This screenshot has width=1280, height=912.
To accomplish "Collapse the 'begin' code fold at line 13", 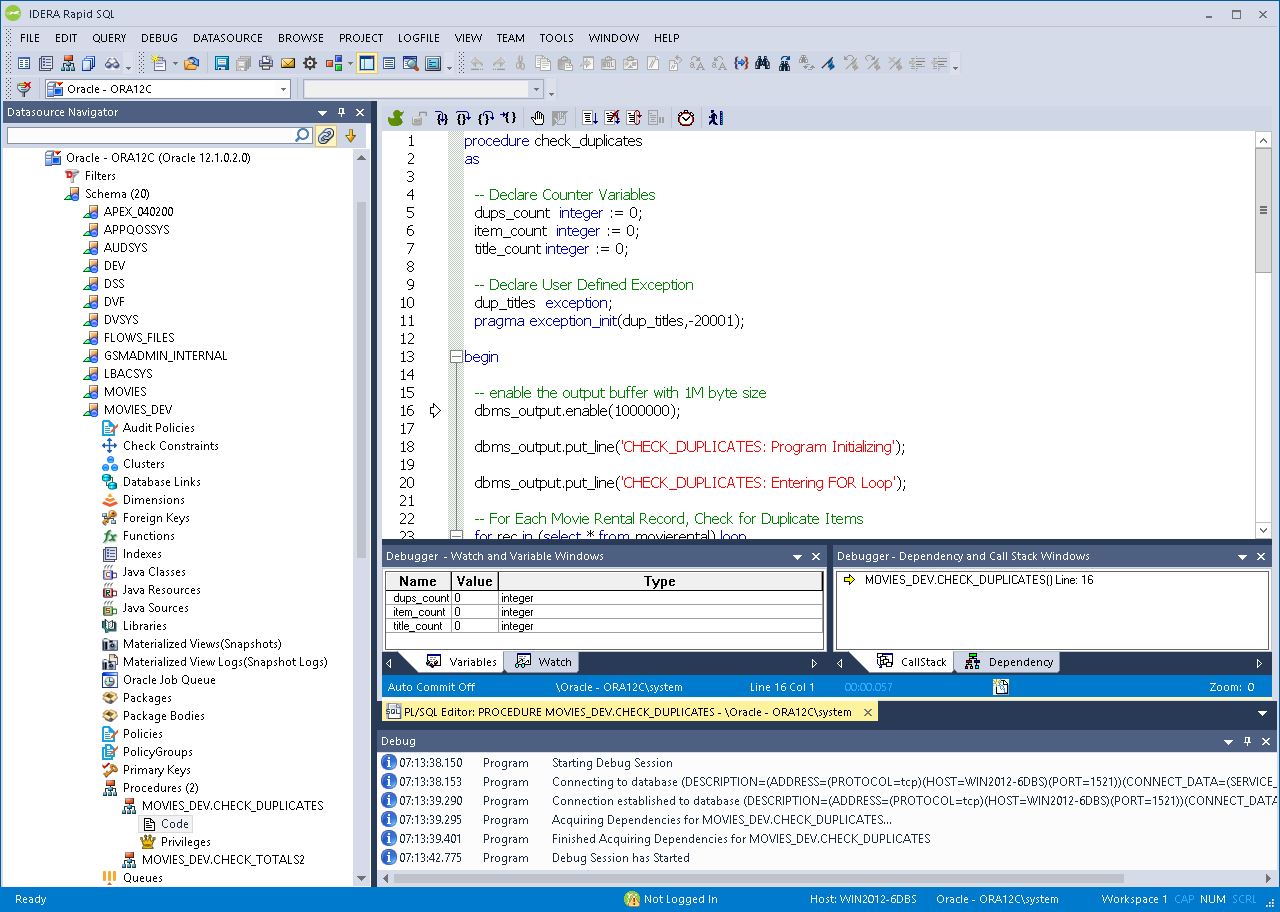I will 456,357.
